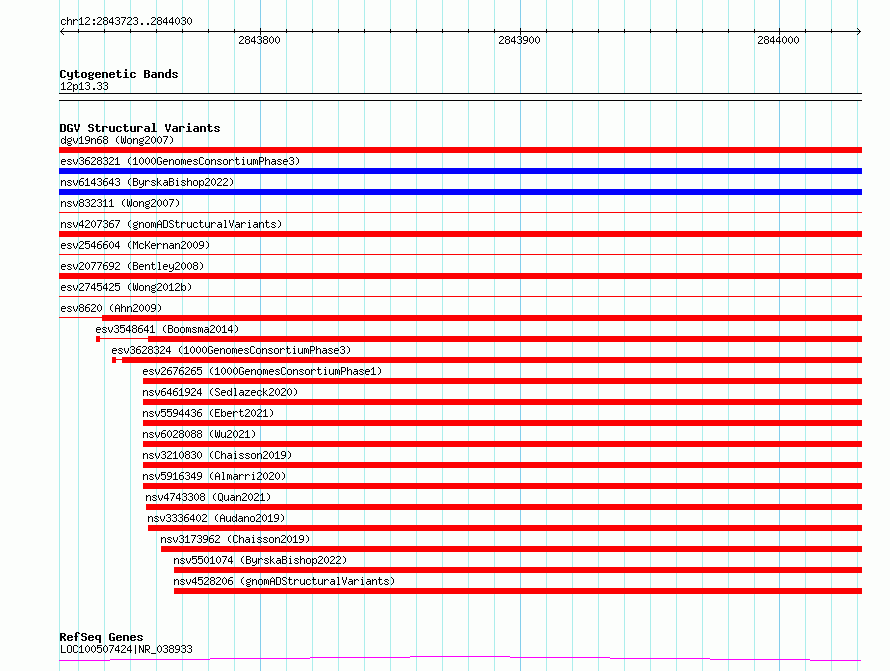Click the red bar under nsv5501074

pos(518,570)
